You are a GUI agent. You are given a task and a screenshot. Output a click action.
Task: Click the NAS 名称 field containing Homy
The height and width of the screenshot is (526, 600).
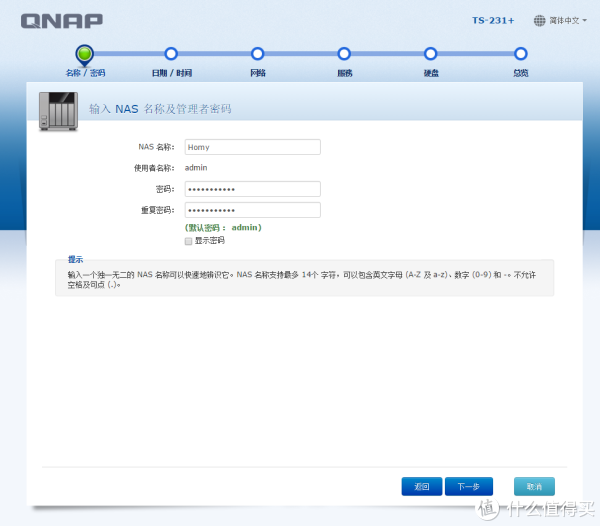click(252, 147)
